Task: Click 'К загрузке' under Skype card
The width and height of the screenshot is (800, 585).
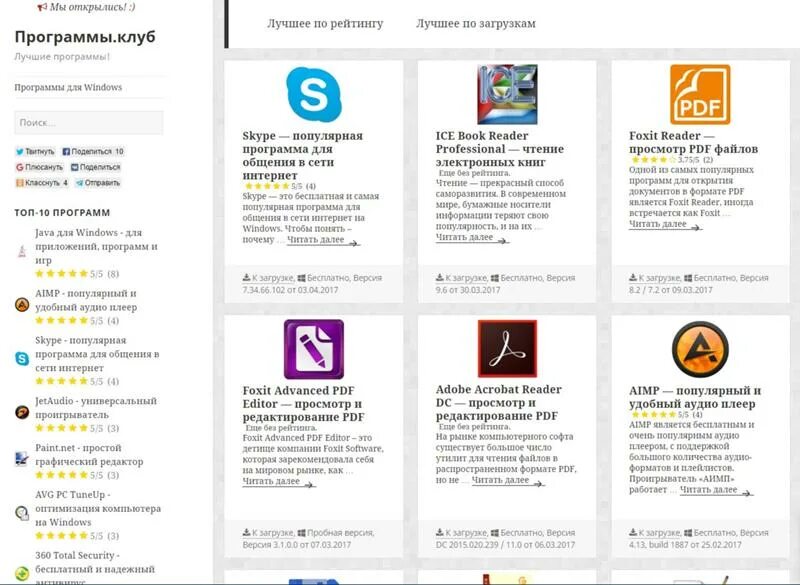Action: point(268,278)
